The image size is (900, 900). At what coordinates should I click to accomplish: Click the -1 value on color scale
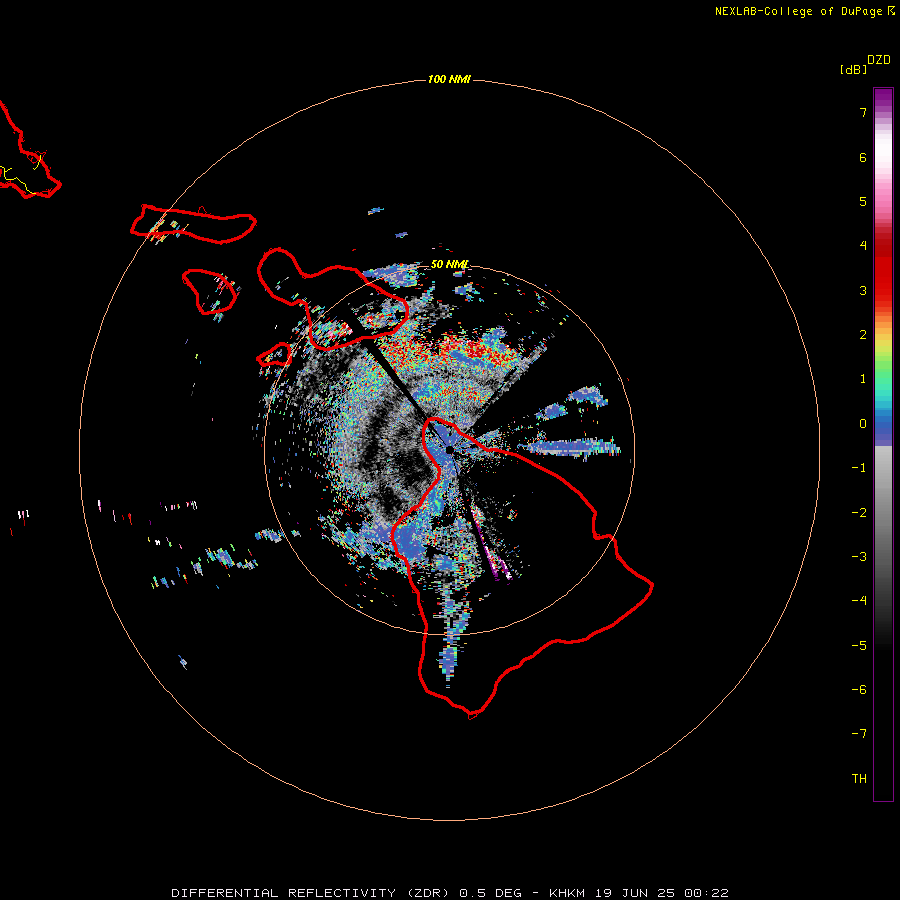click(x=859, y=468)
